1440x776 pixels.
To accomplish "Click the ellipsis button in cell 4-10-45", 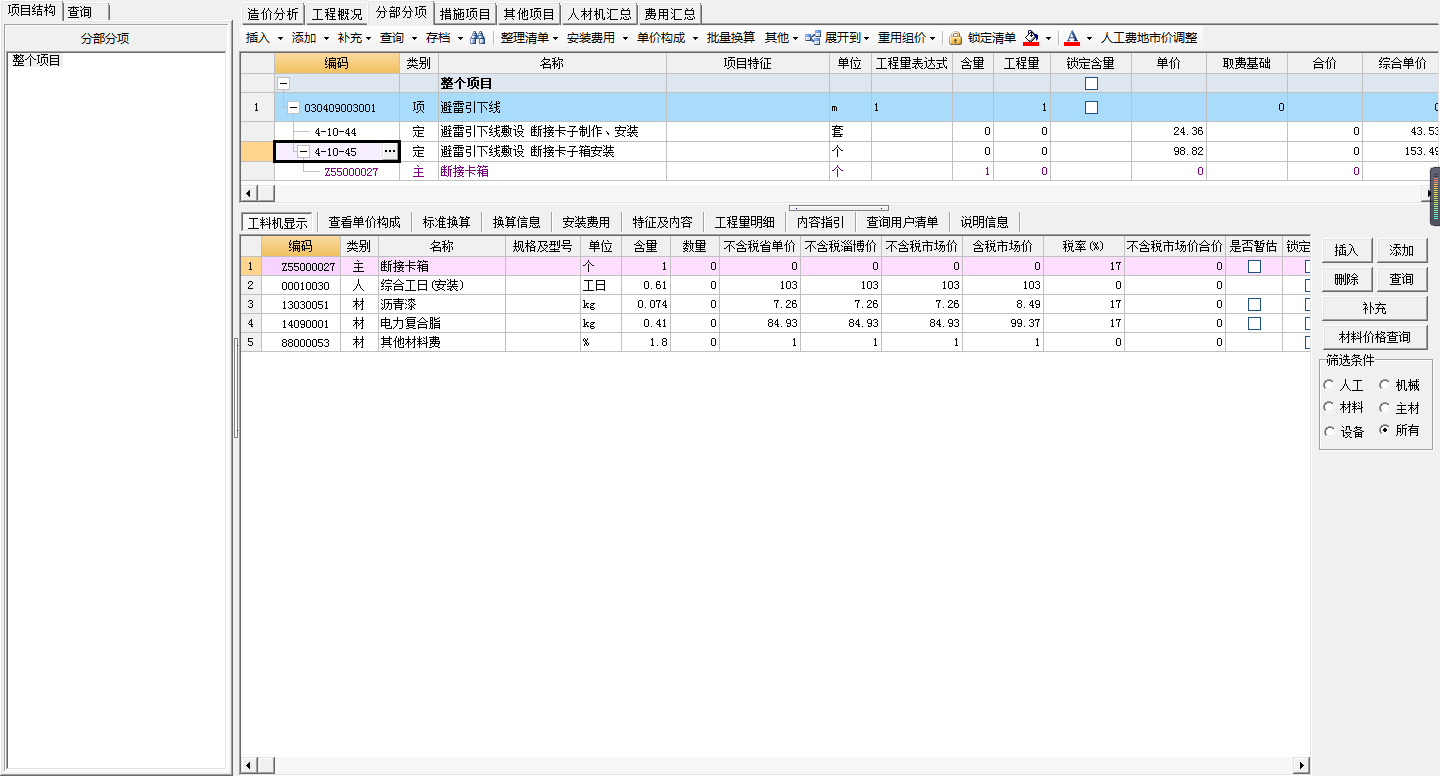I will [389, 152].
